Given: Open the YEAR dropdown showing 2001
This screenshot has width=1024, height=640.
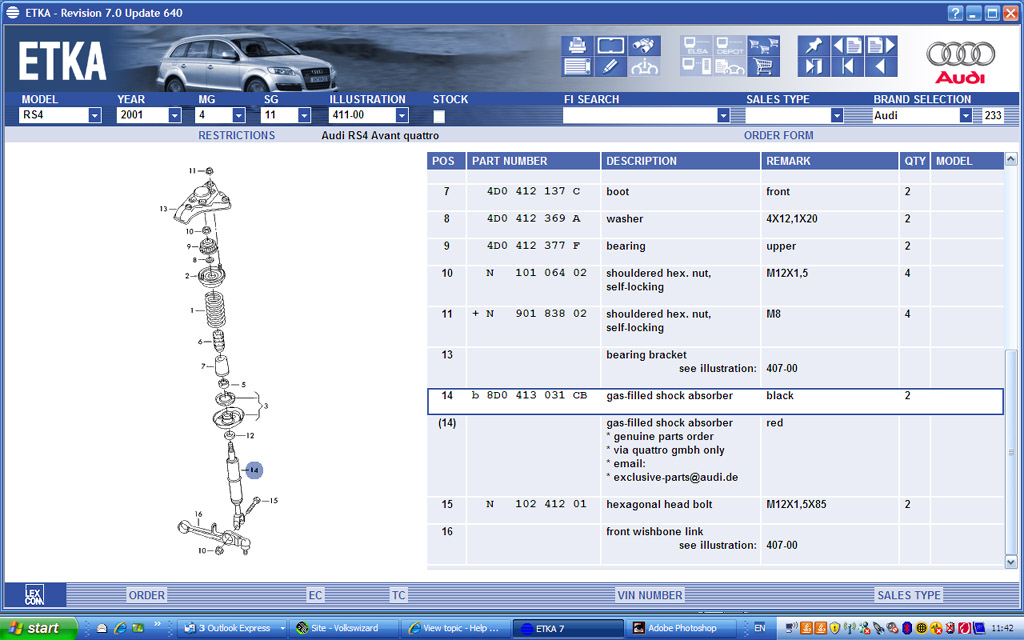Looking at the screenshot, I should point(175,116).
